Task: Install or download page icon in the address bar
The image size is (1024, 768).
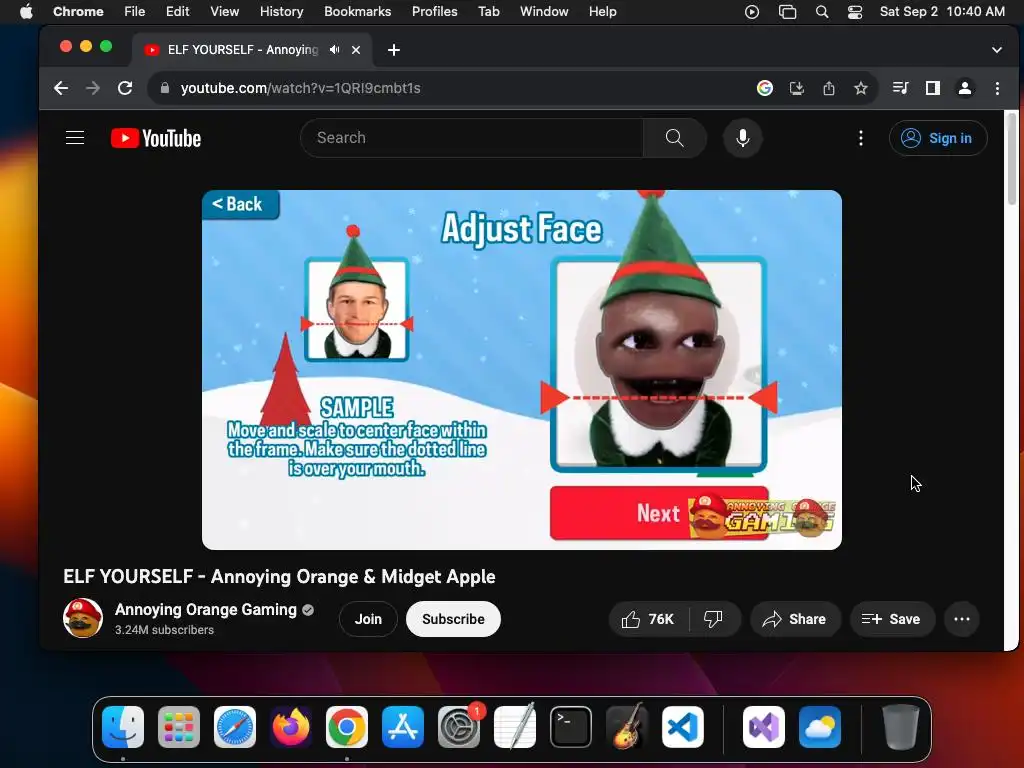Action: point(797,88)
